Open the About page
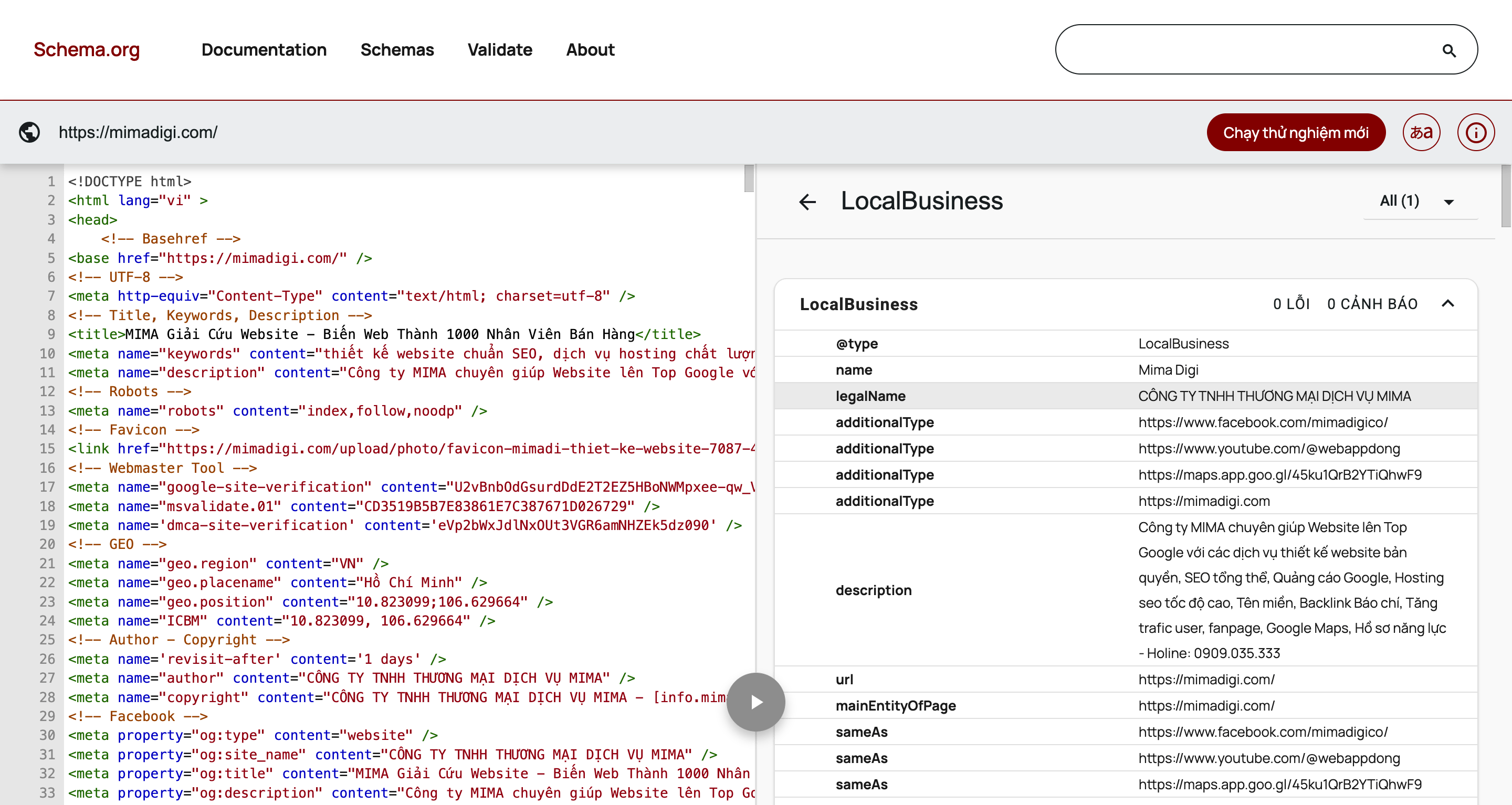Viewport: 1512px width, 805px height. (590, 50)
